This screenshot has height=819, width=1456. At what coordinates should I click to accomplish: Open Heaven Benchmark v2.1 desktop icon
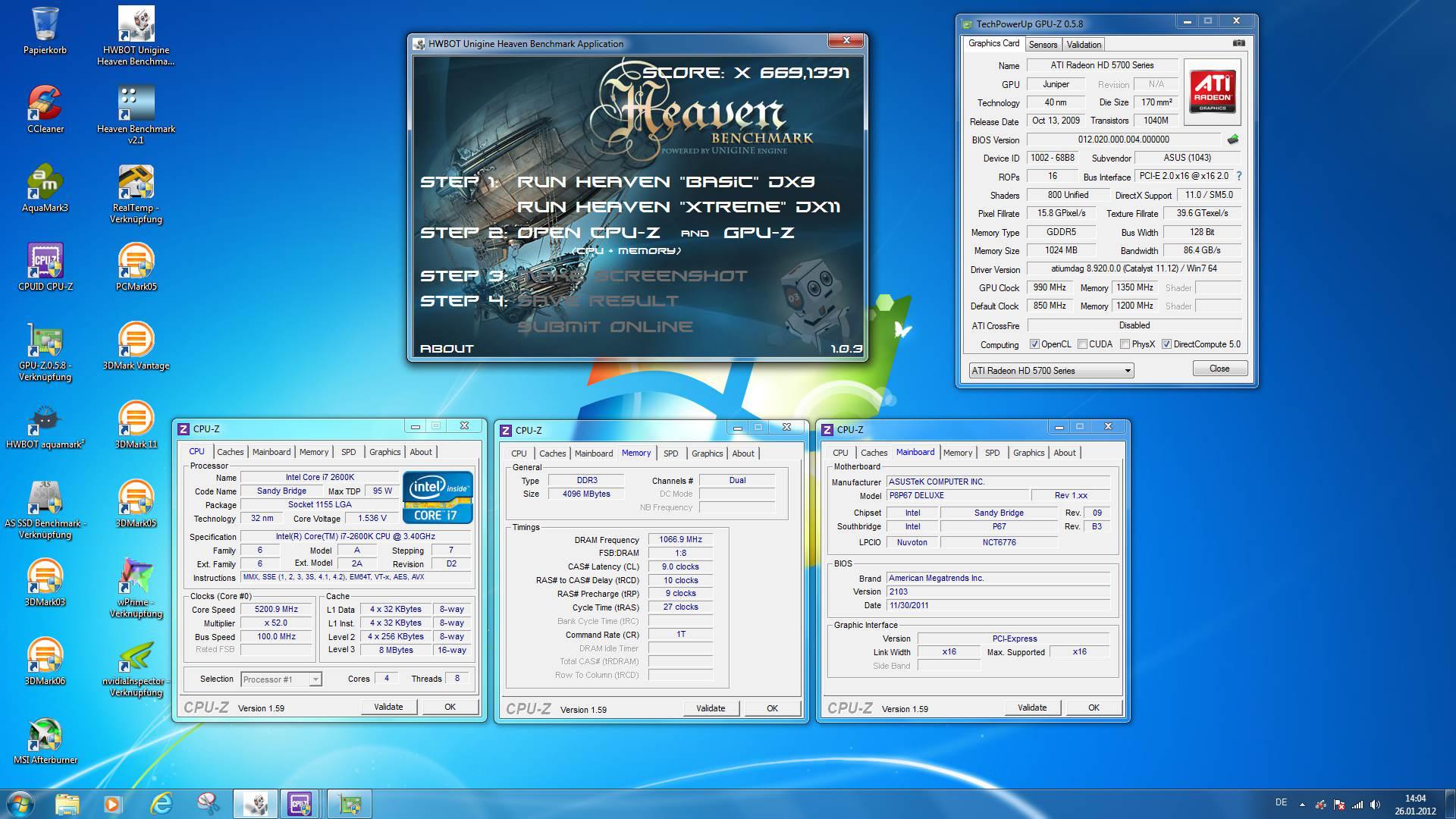136,115
